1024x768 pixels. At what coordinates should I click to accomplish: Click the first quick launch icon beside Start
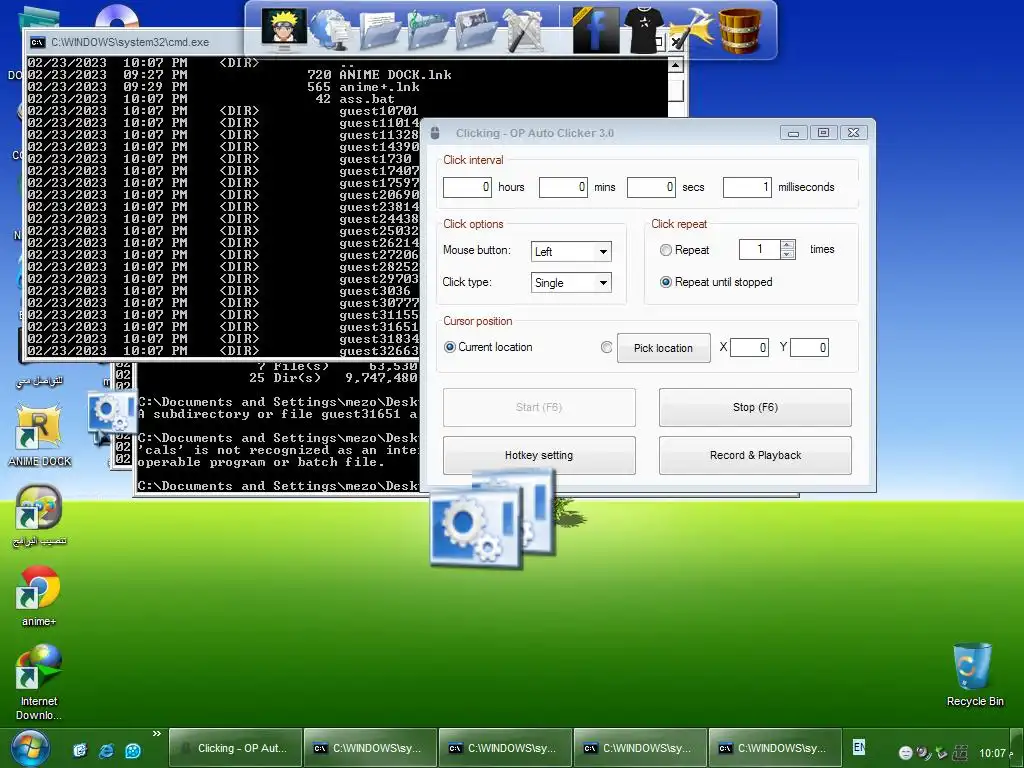tap(80, 750)
